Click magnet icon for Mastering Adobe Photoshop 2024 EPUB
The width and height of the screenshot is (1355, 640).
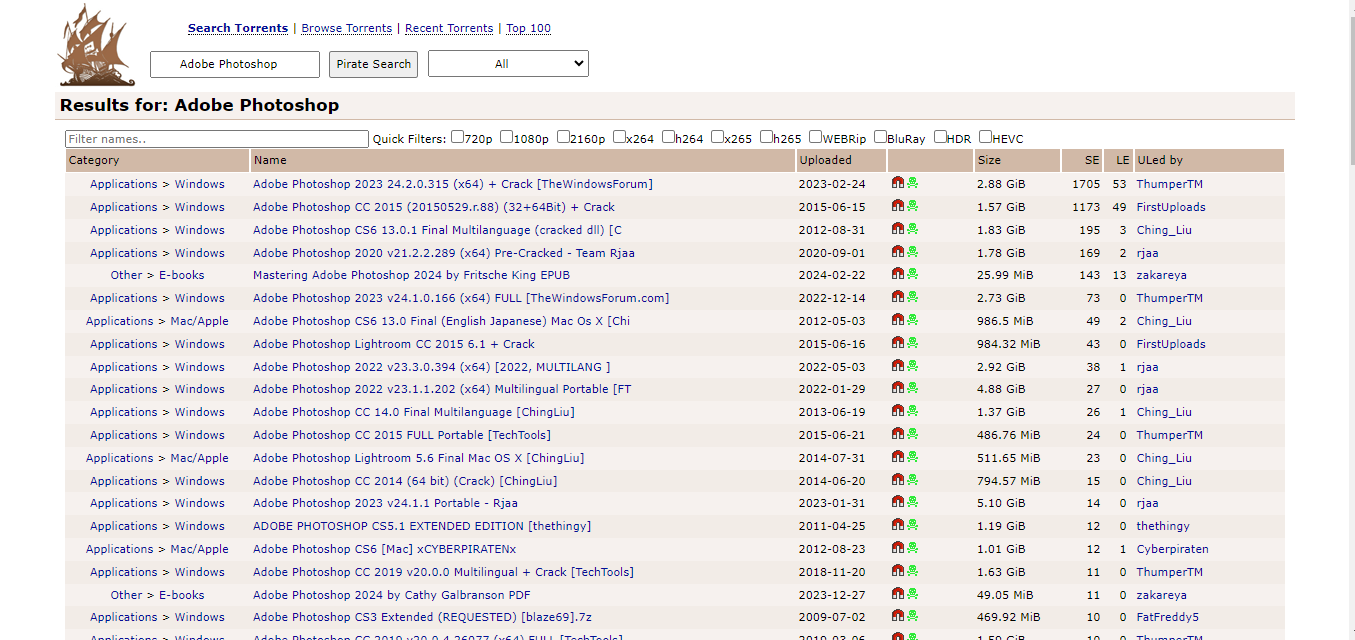(898, 274)
